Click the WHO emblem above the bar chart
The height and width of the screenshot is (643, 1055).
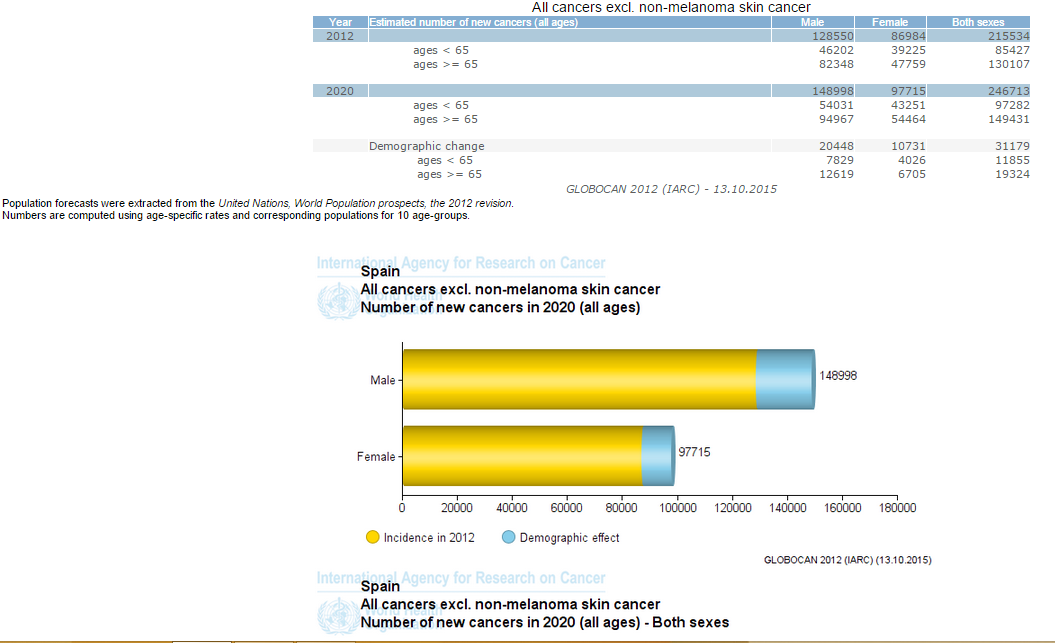coord(337,301)
